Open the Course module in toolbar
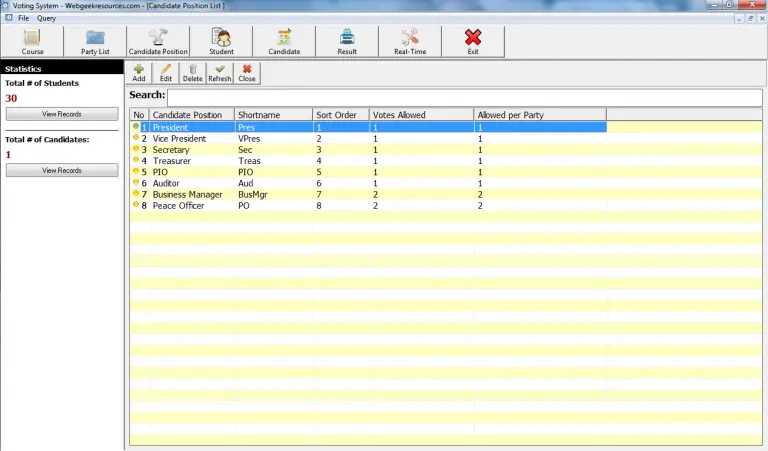Viewport: 768px width, 451px height. point(32,41)
